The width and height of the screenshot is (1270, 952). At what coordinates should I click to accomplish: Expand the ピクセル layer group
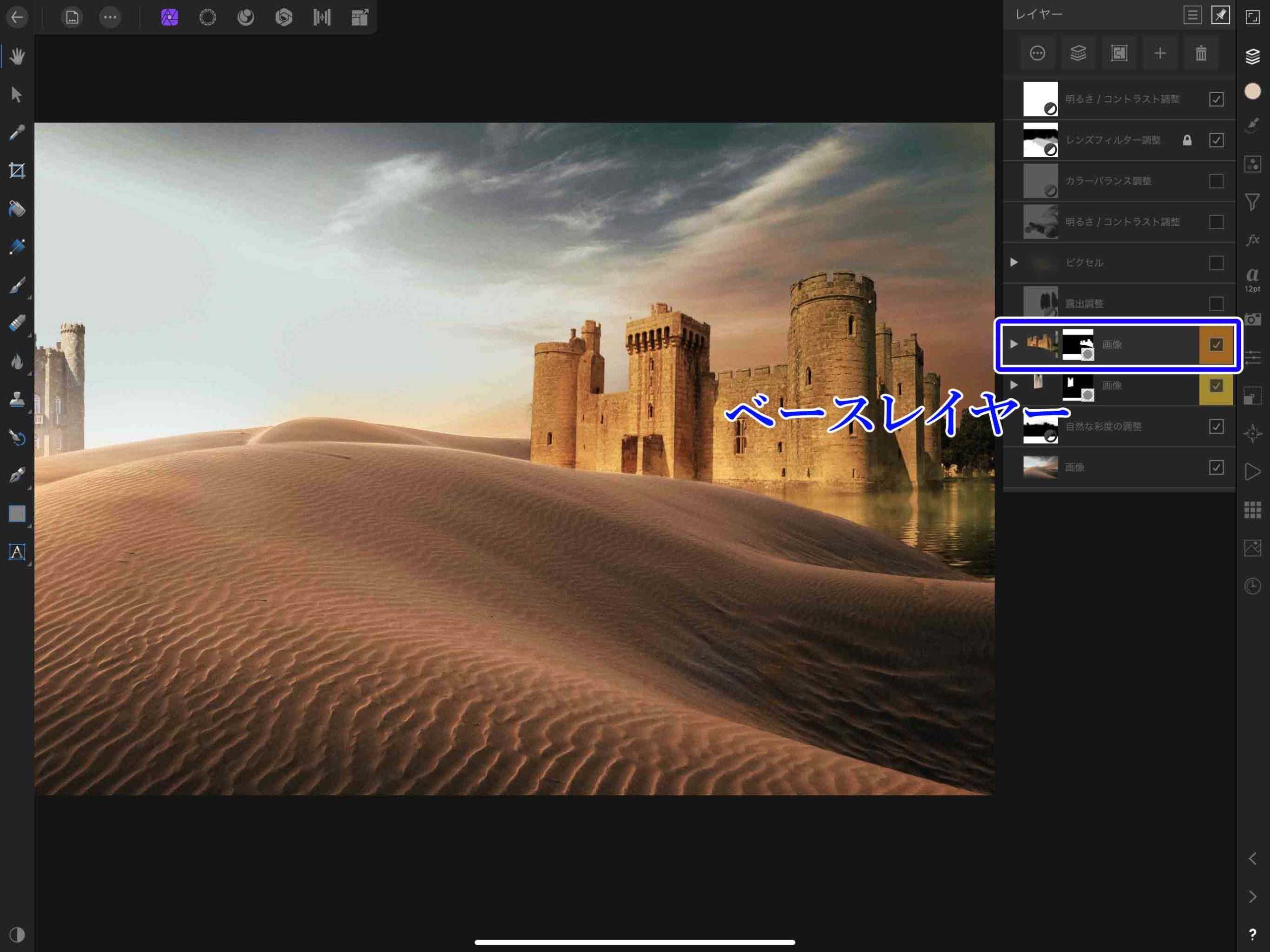coord(1014,262)
